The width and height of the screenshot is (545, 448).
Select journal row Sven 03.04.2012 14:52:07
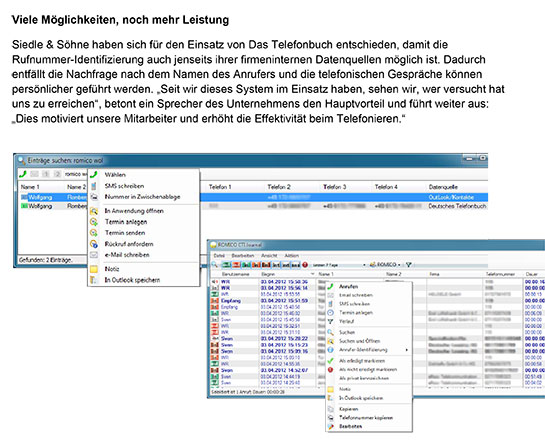[377, 370]
